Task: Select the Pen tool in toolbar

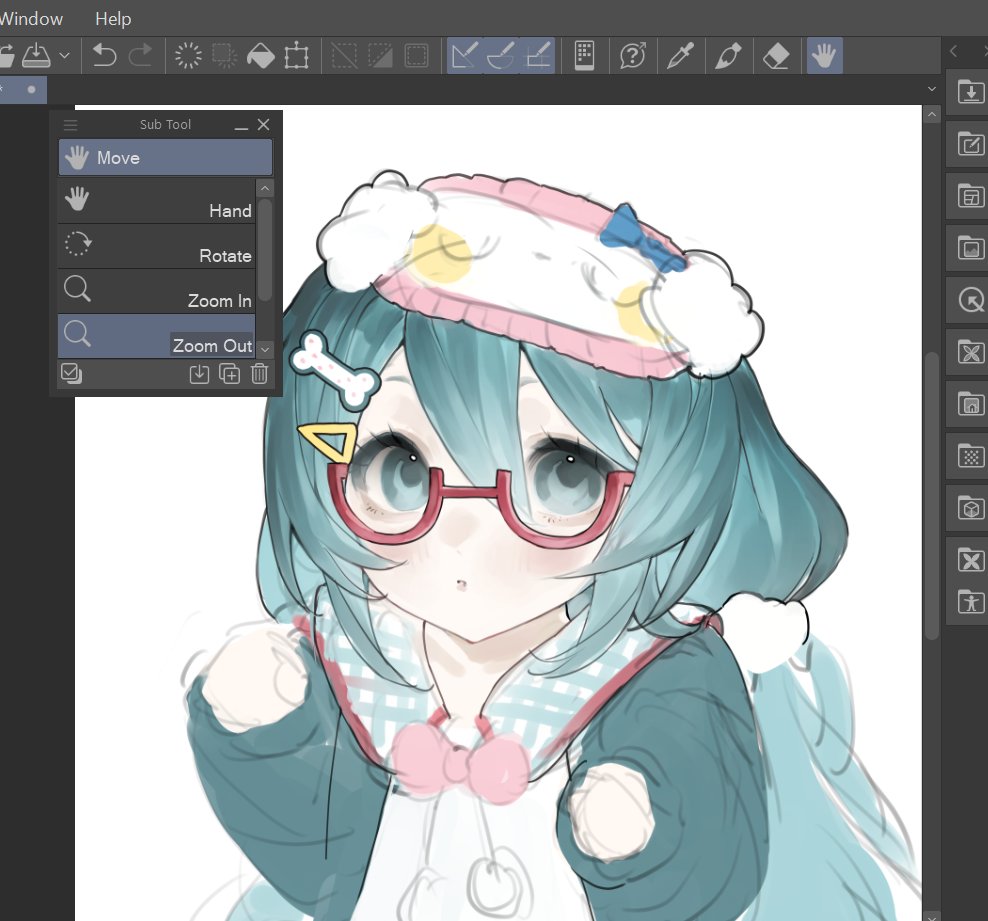Action: pyautogui.click(x=728, y=55)
